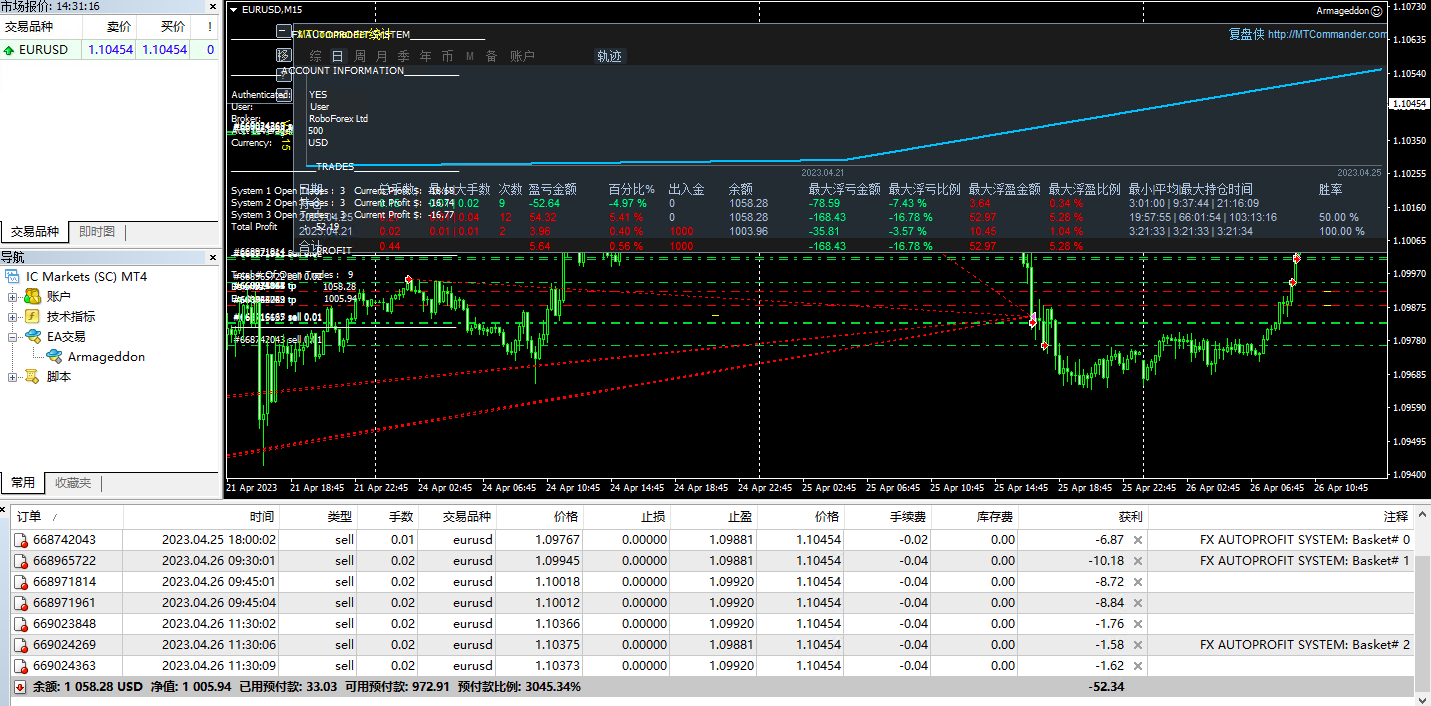Click the 1.10454 current price marker on axis
Image resolution: width=1431 pixels, height=706 pixels.
[x=1409, y=104]
